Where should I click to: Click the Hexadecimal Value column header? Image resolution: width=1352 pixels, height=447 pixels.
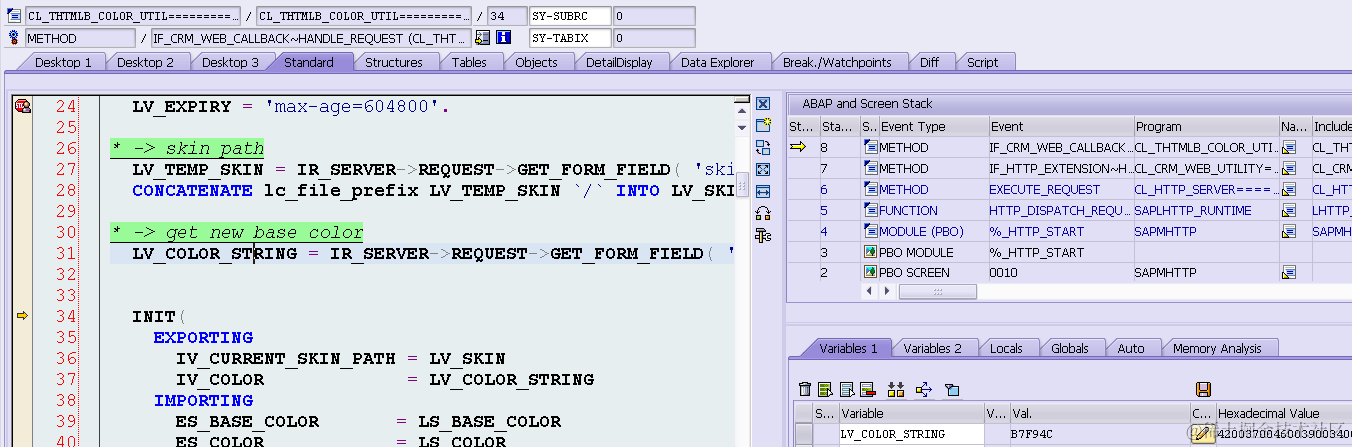pyautogui.click(x=1282, y=413)
